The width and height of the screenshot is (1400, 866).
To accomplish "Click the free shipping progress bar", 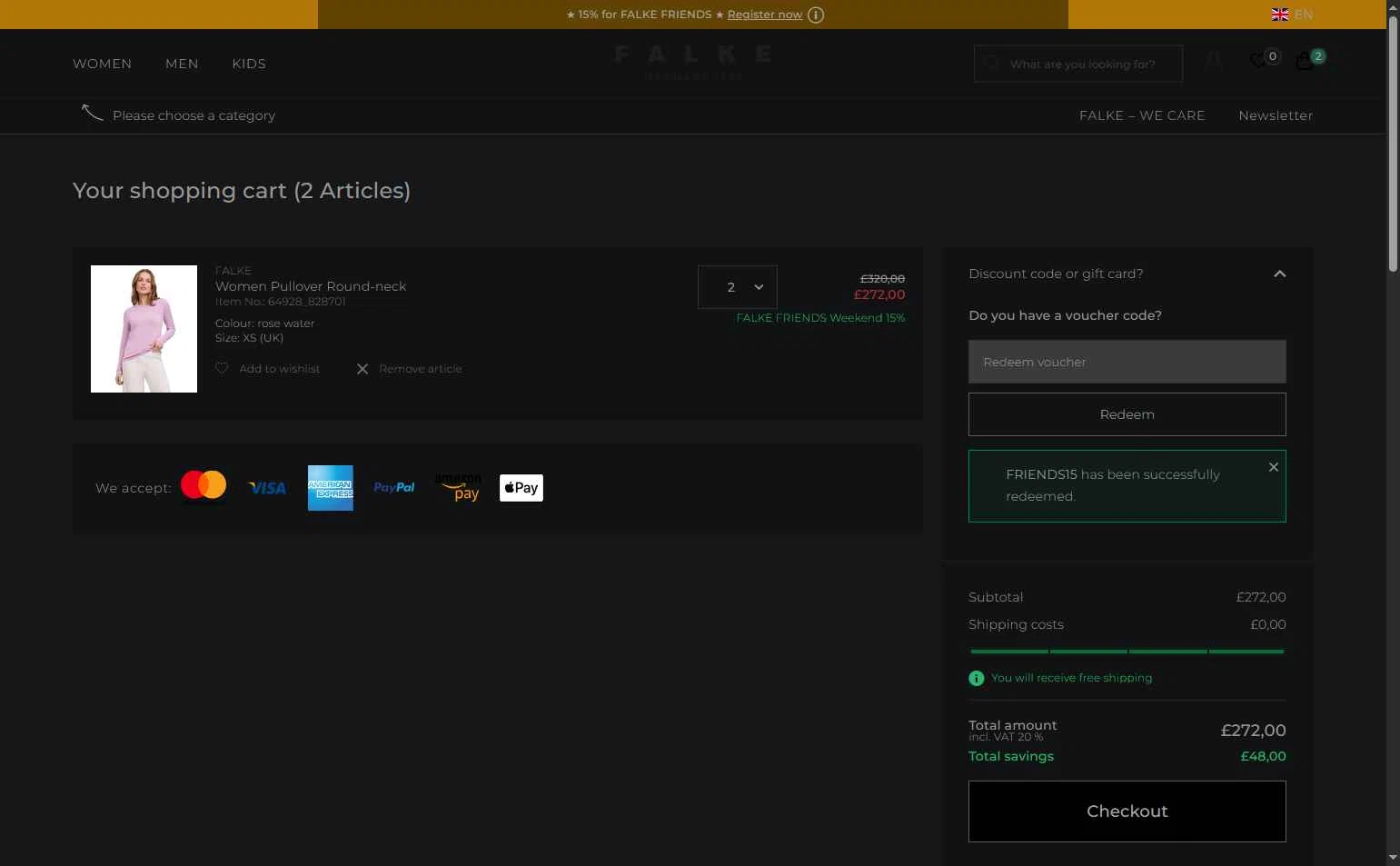I will pos(1127,652).
